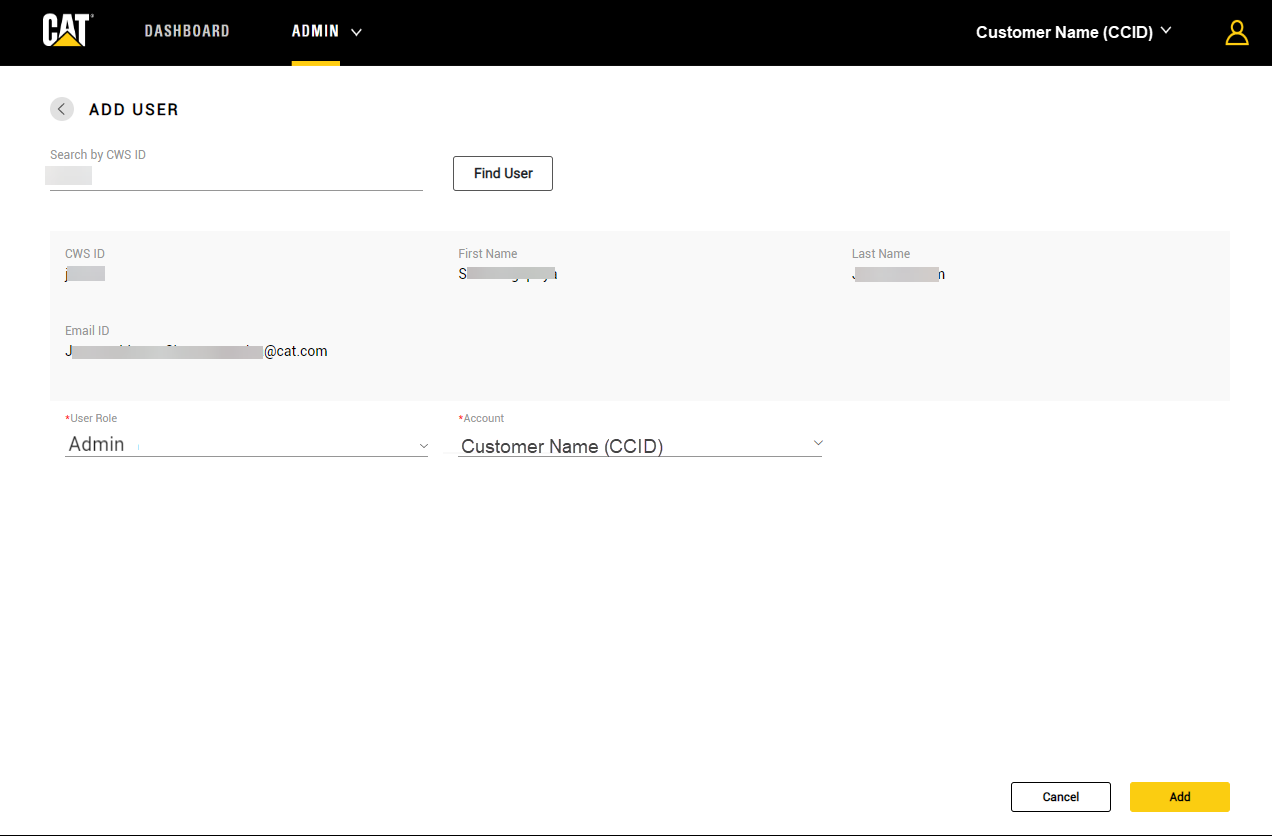The image size is (1272, 836).
Task: Select the ADMIN menu item
Action: 315,31
